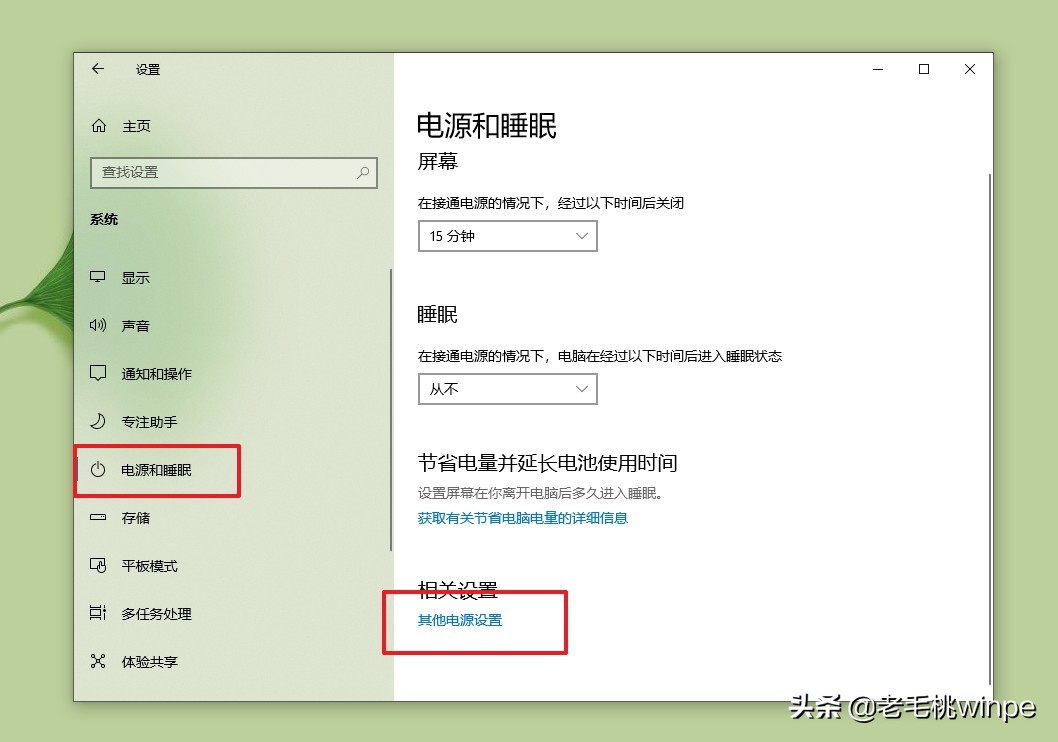Expand the sleep 从不 dropdown

tap(507, 389)
